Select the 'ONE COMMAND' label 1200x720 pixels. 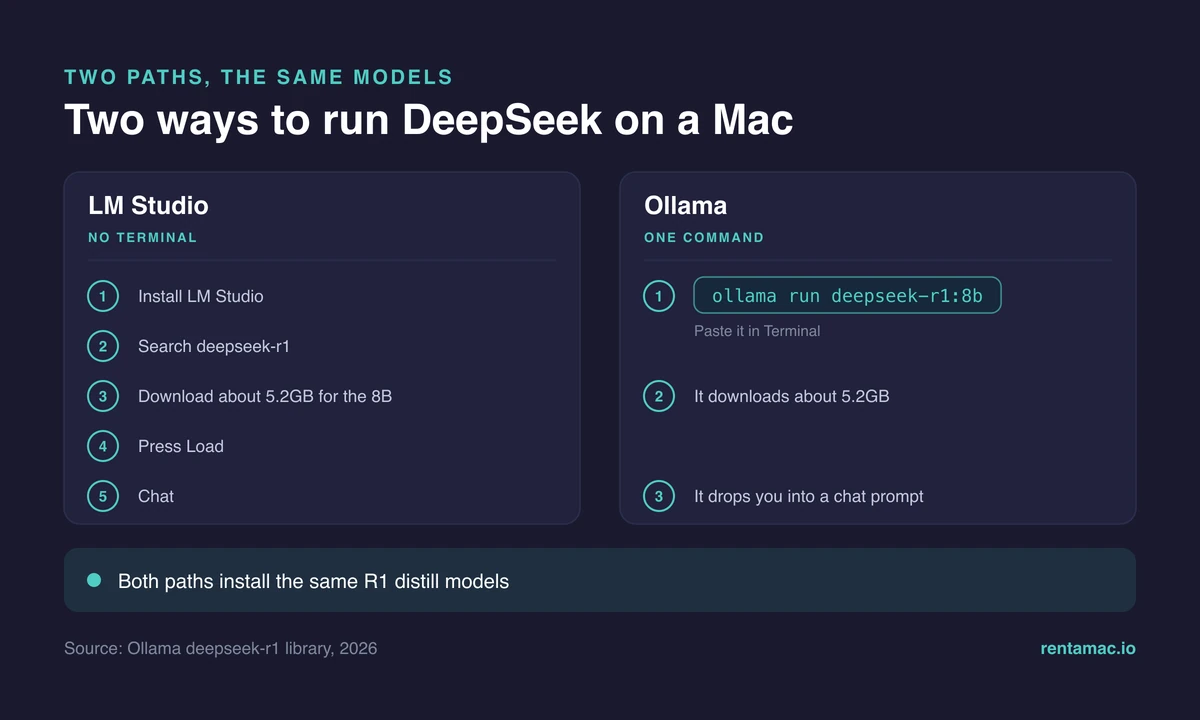704,238
